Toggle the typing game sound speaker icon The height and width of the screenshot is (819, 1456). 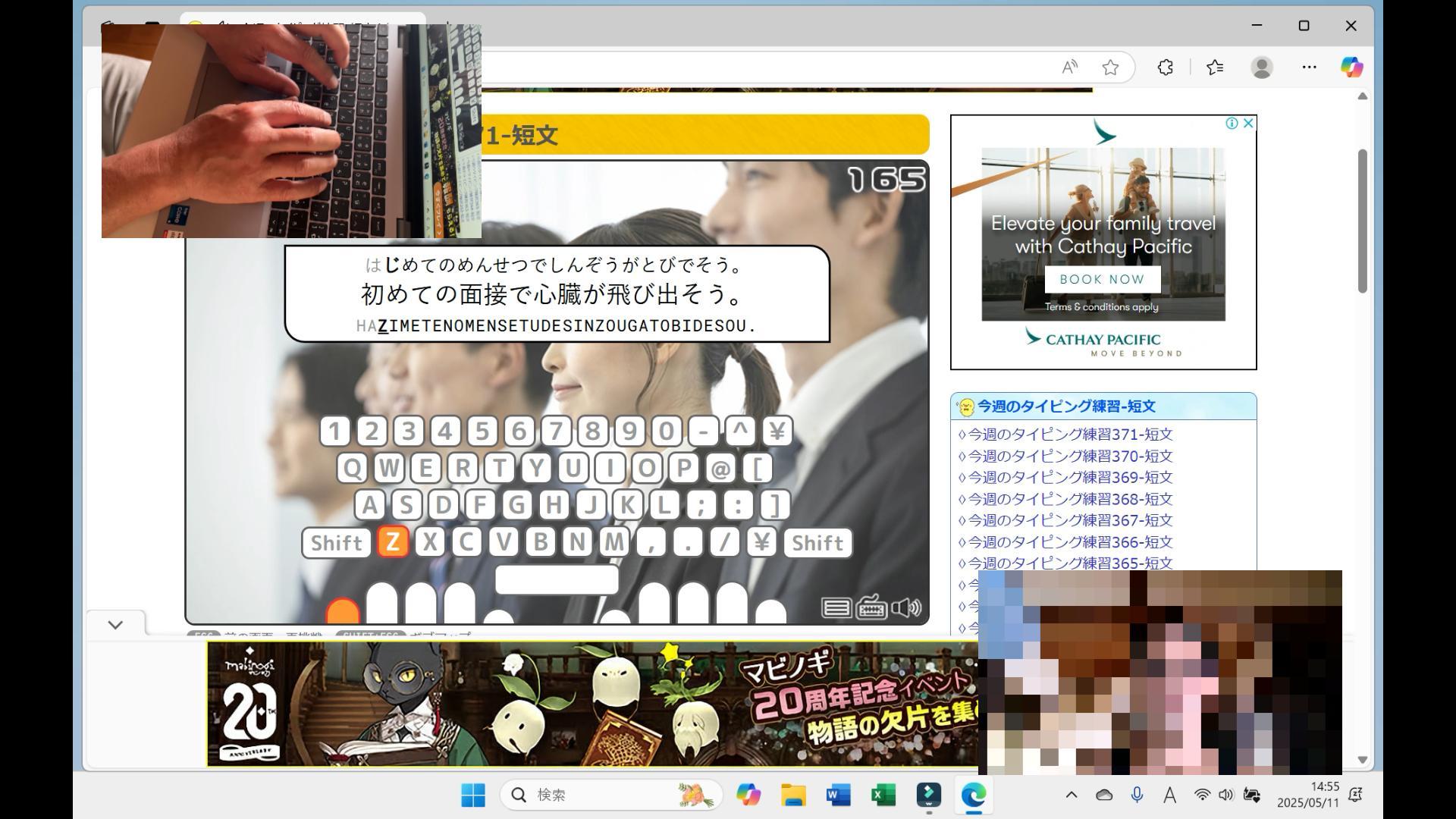point(906,607)
